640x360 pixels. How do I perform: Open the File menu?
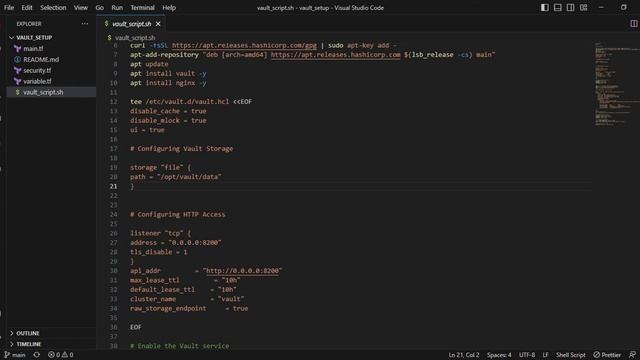[x=9, y=7]
